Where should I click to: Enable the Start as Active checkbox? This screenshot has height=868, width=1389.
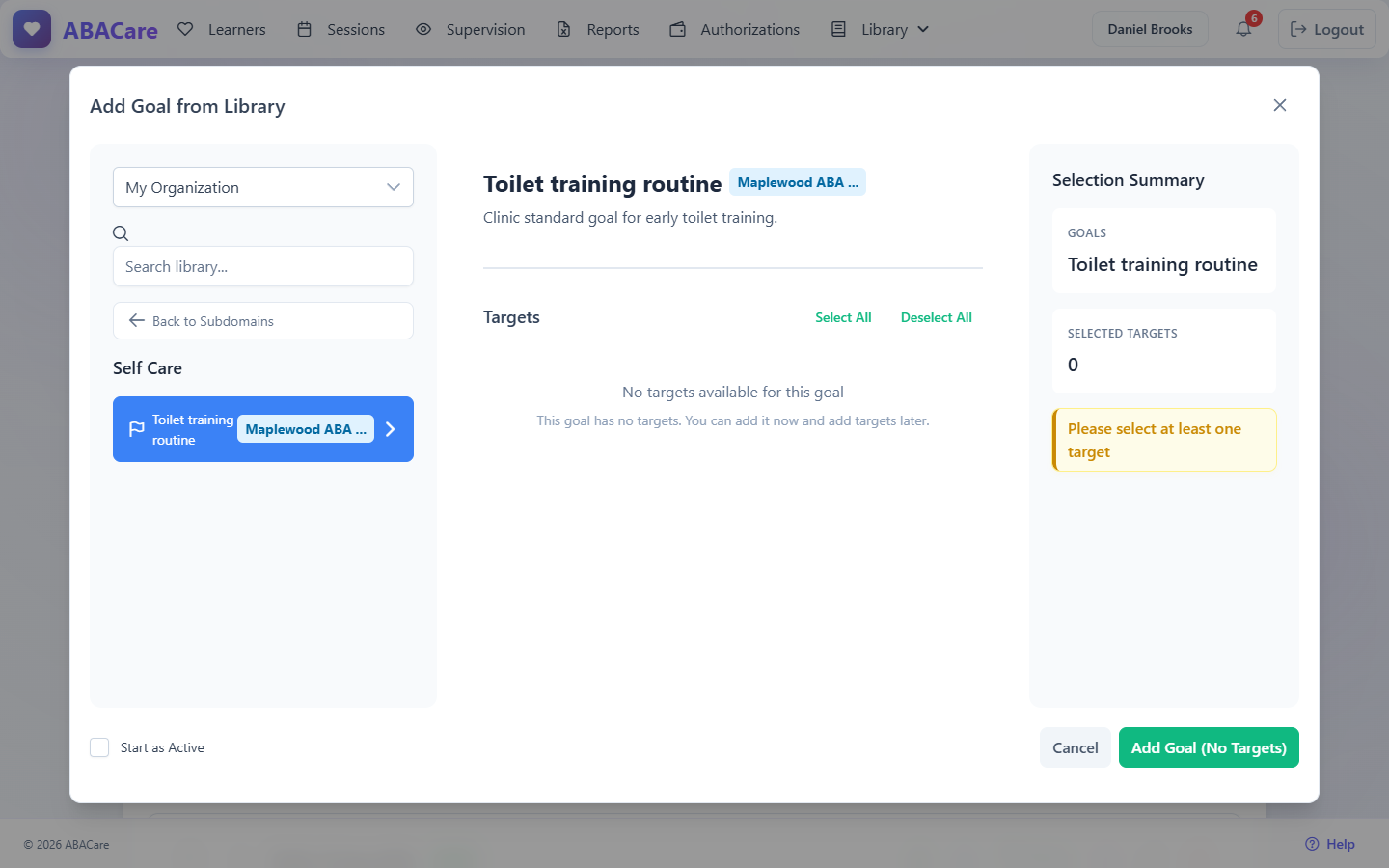(x=99, y=747)
